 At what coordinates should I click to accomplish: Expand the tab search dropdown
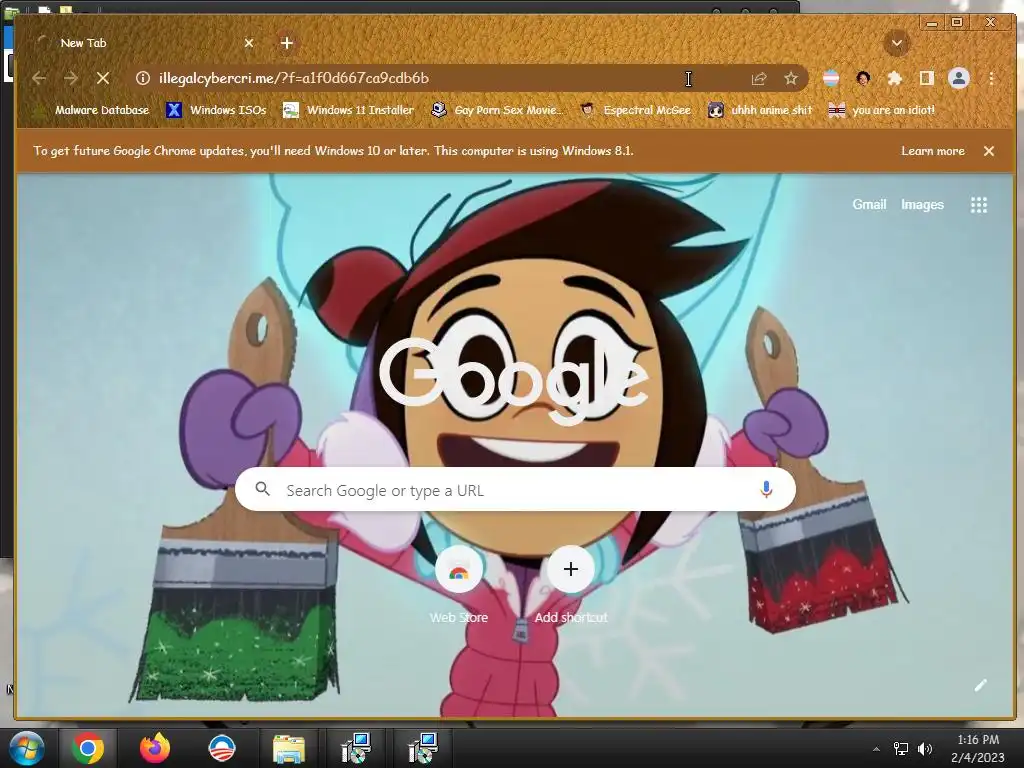[x=897, y=43]
